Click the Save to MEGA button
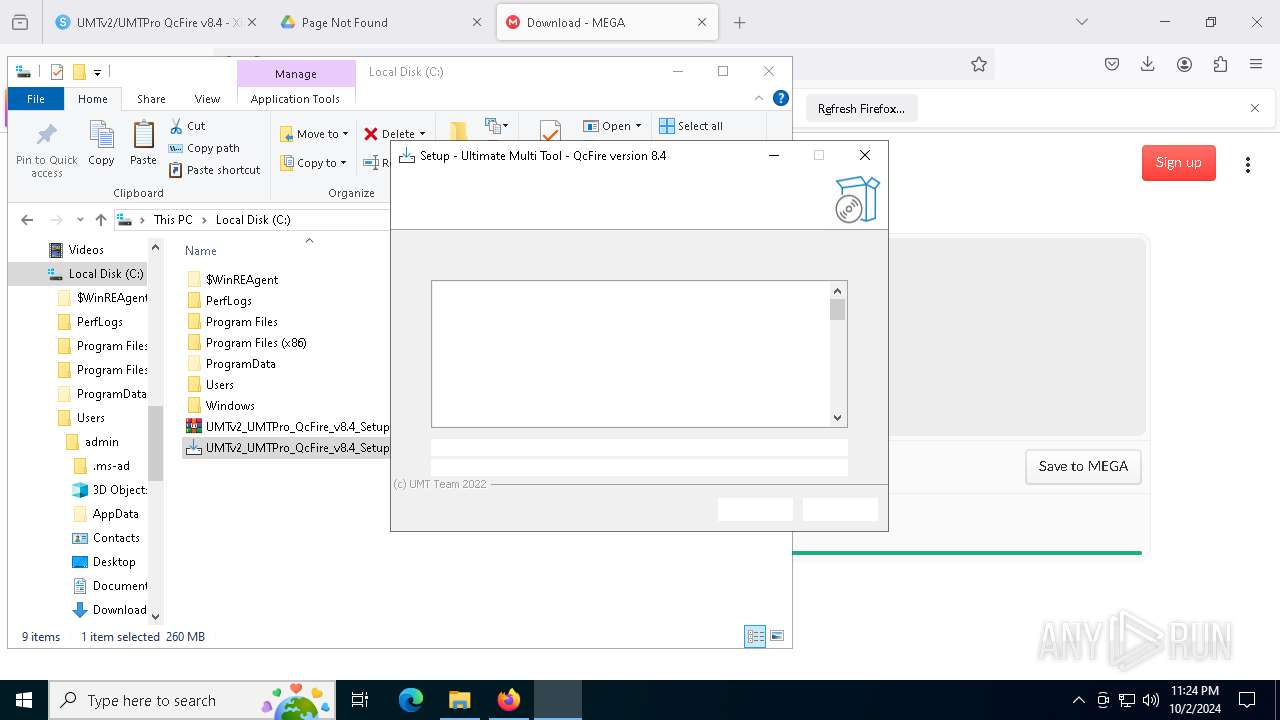The width and height of the screenshot is (1280, 720). (x=1083, y=467)
